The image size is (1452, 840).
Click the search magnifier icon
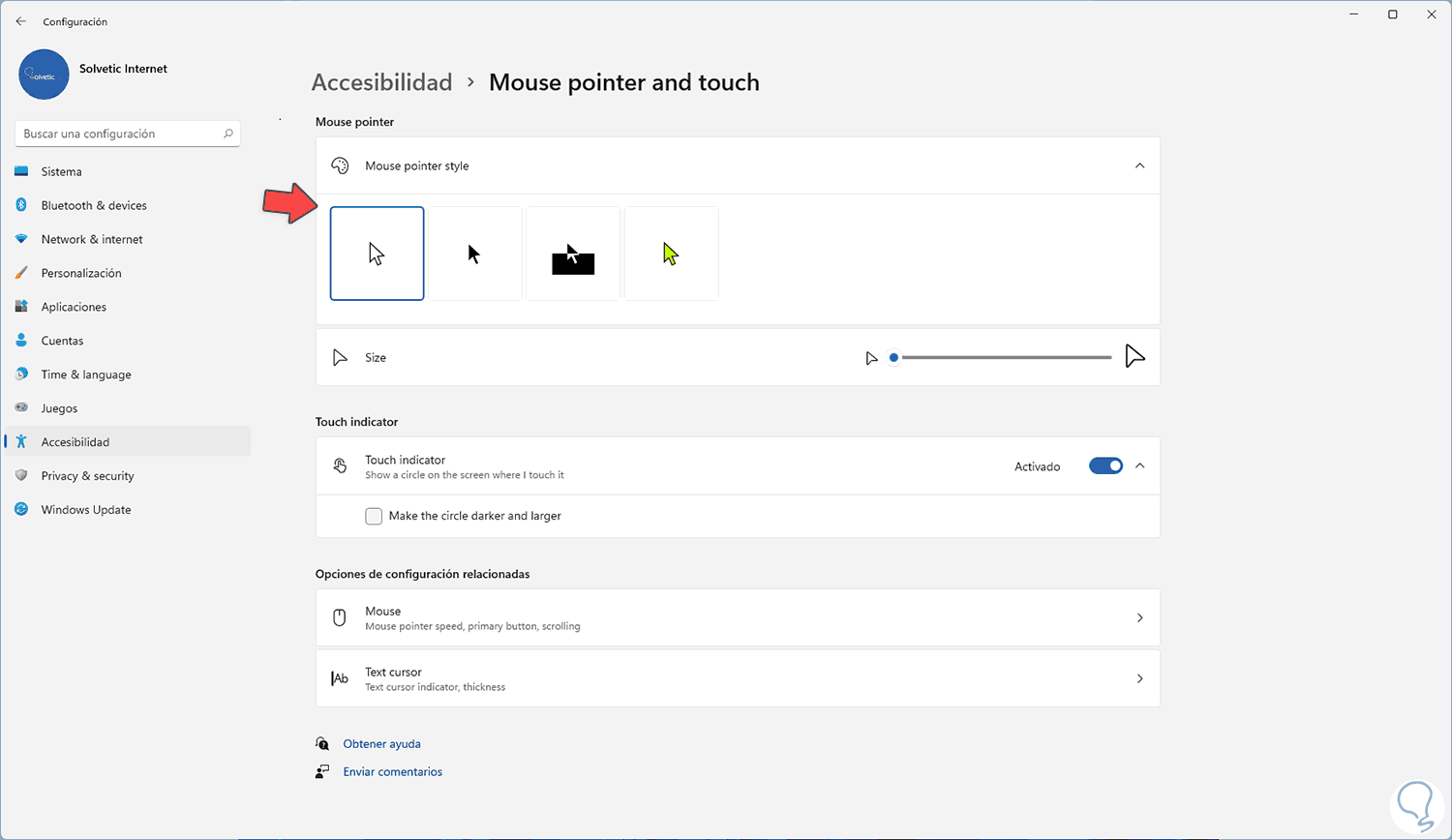228,134
